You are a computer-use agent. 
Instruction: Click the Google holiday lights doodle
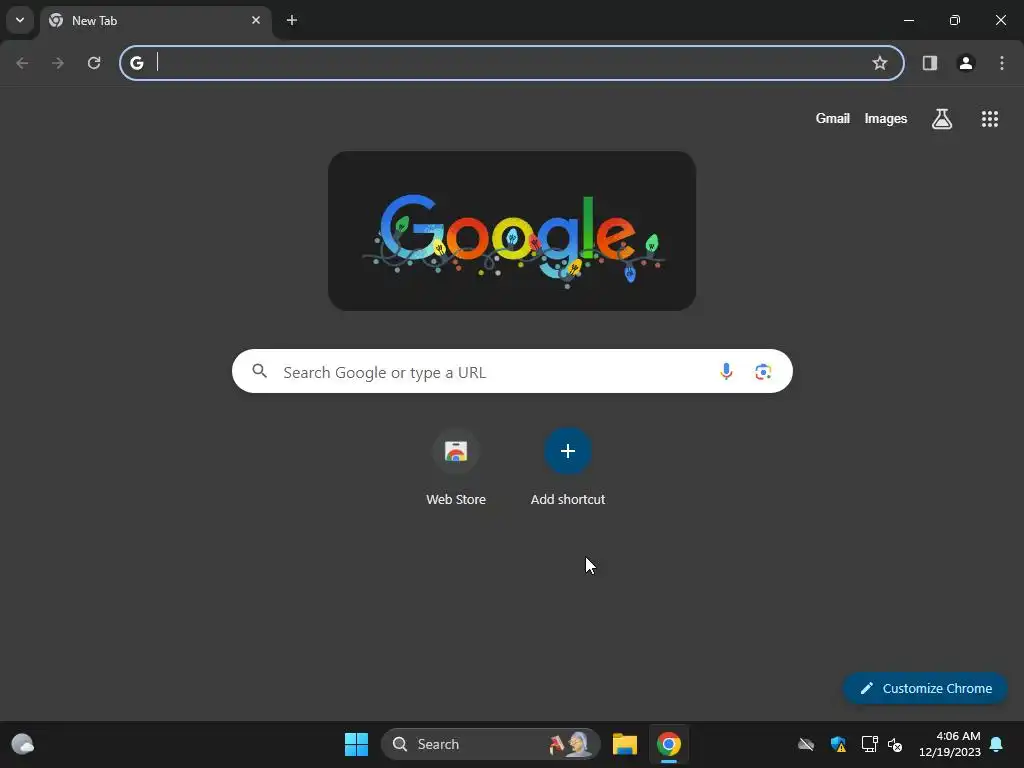pos(512,231)
